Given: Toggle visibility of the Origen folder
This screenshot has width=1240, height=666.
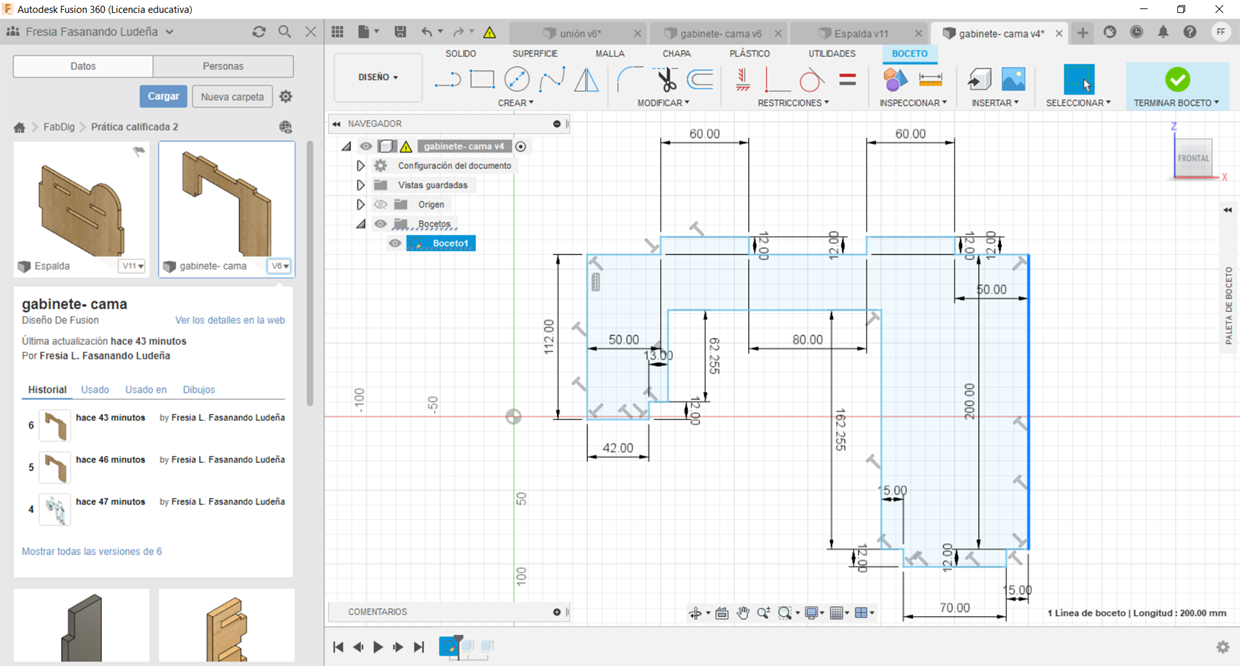Looking at the screenshot, I should pos(381,204).
